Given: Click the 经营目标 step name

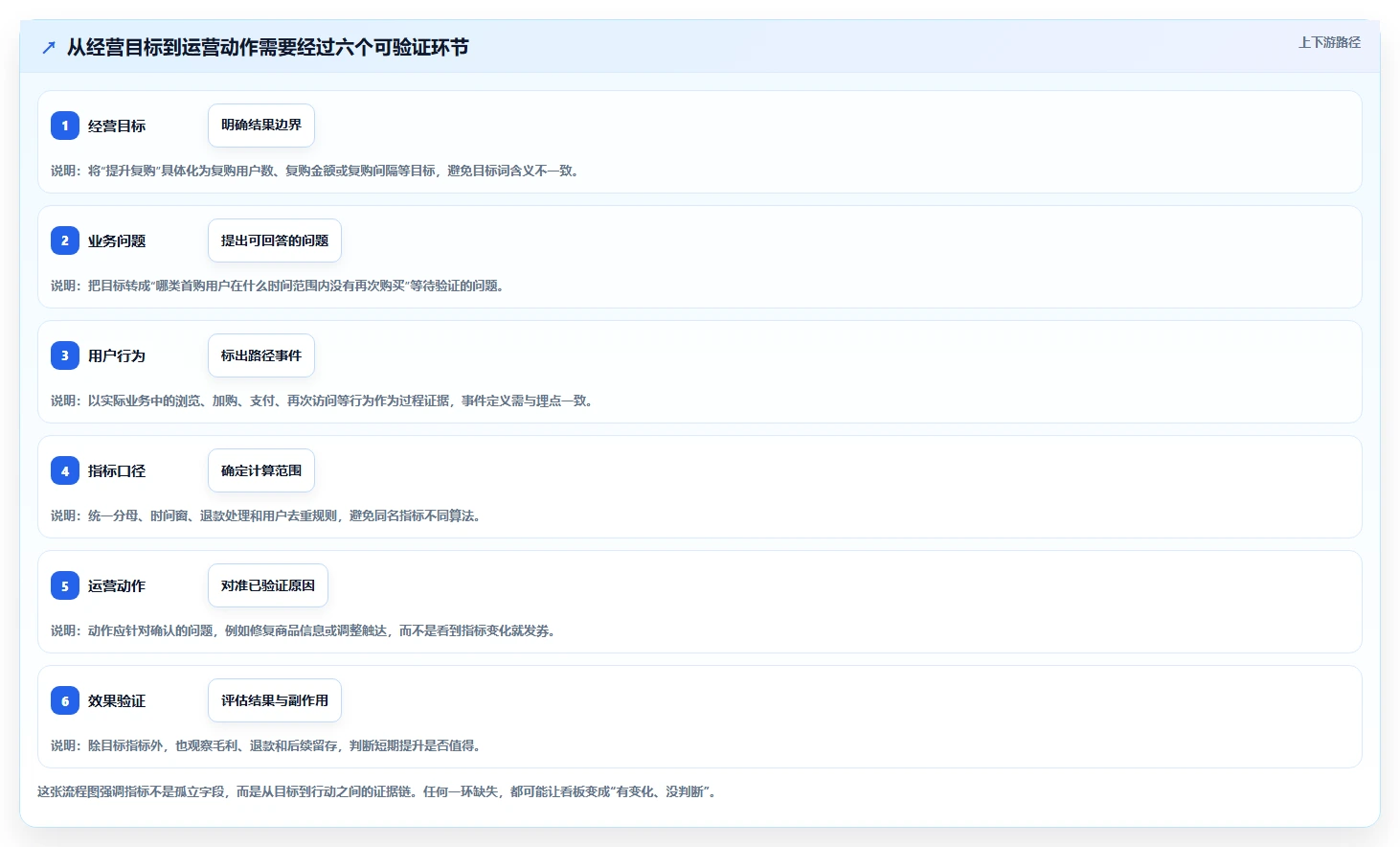Looking at the screenshot, I should pyautogui.click(x=117, y=126).
